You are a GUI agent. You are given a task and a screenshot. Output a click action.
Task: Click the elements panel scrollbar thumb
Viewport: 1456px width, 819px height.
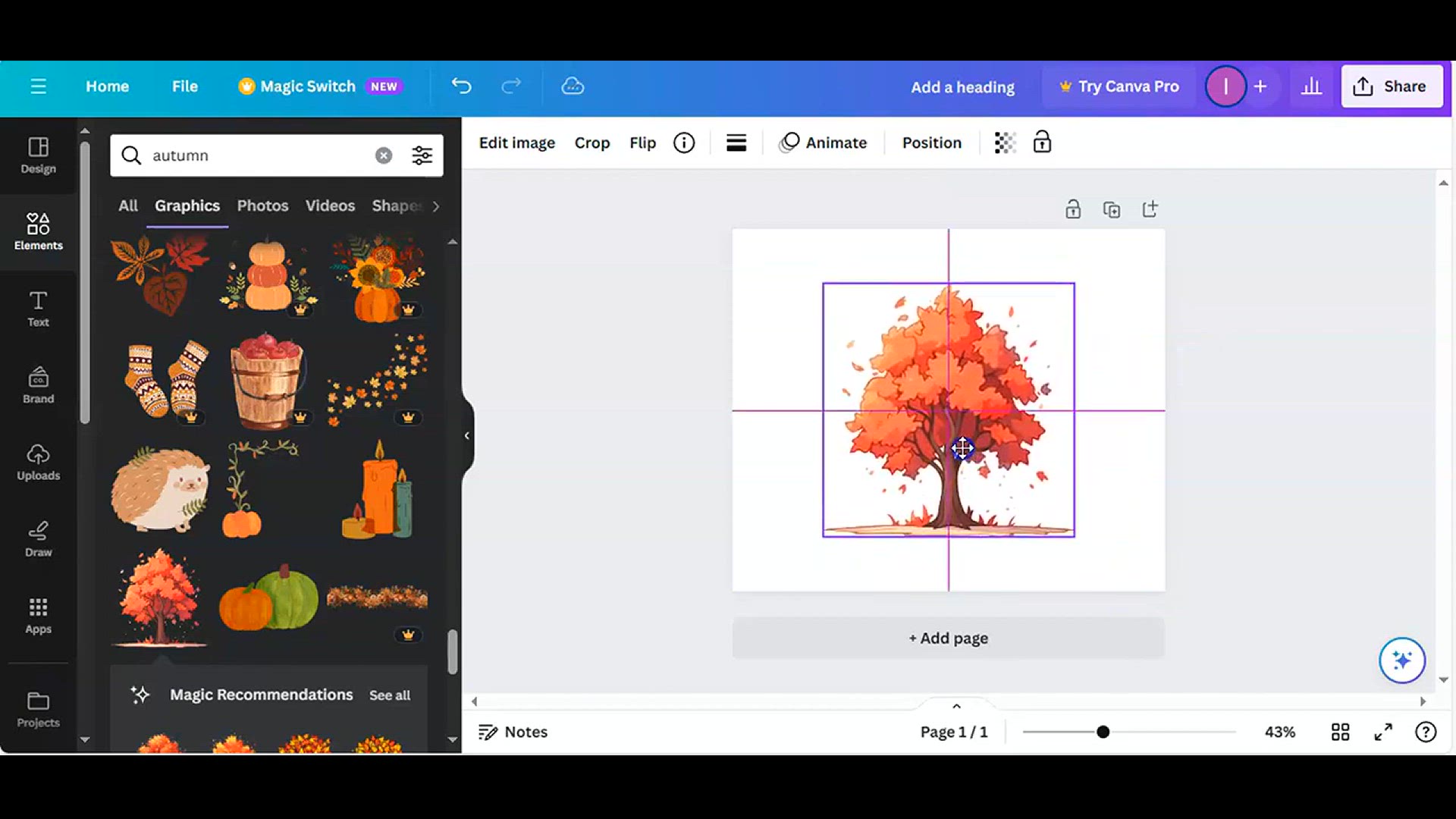[452, 651]
